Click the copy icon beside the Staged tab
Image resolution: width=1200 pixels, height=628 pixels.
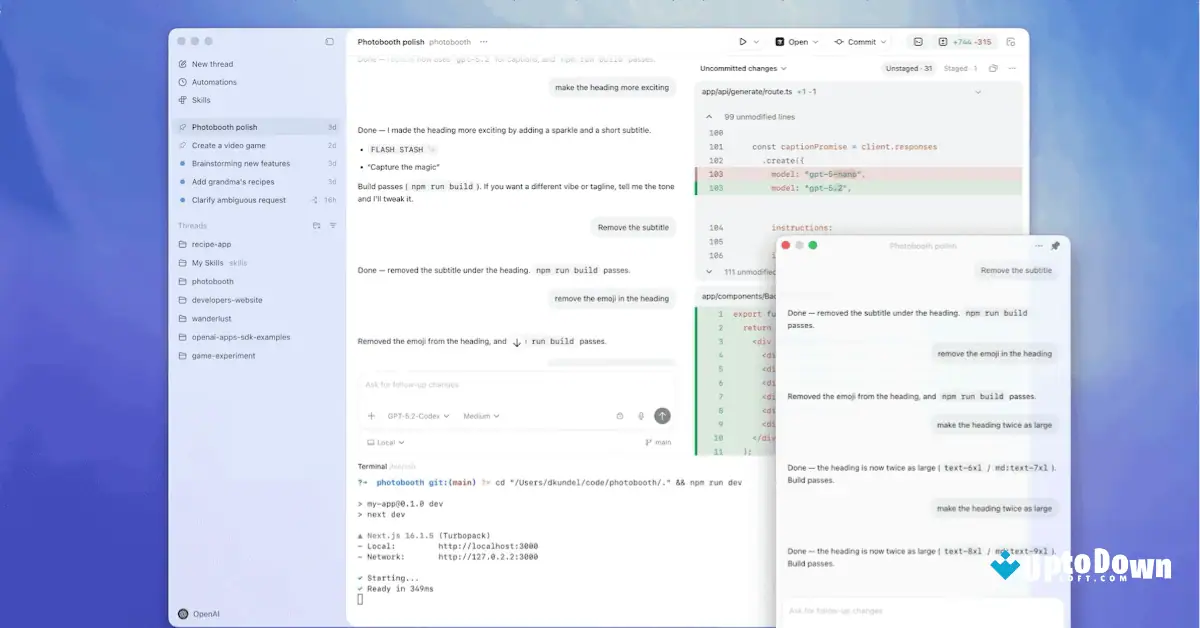coord(992,70)
